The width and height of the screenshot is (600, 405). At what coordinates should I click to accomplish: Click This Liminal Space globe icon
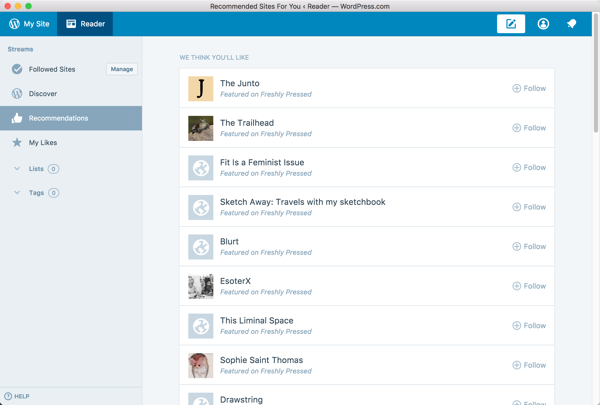pos(201,326)
